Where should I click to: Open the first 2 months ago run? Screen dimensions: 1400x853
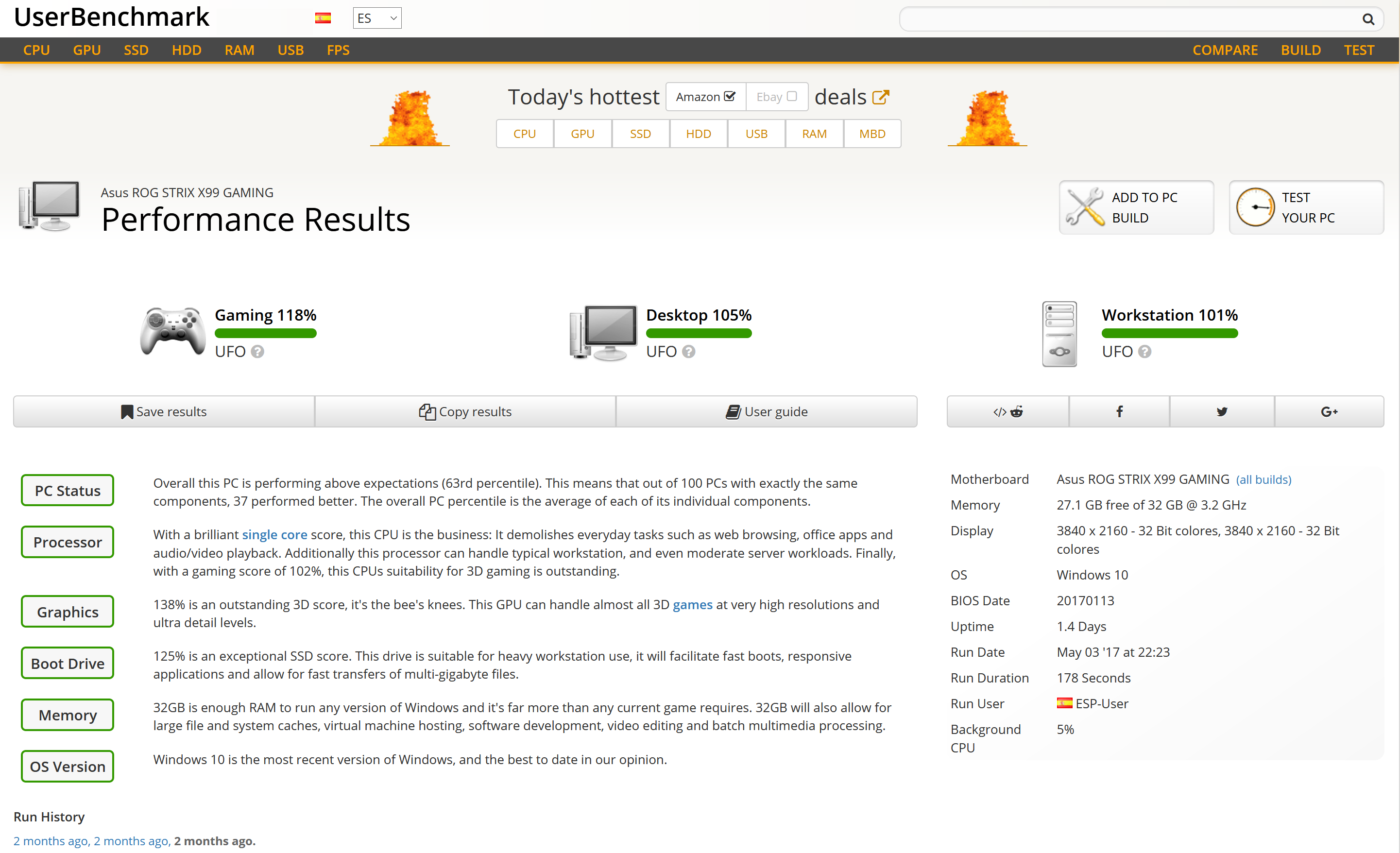pyautogui.click(x=51, y=840)
